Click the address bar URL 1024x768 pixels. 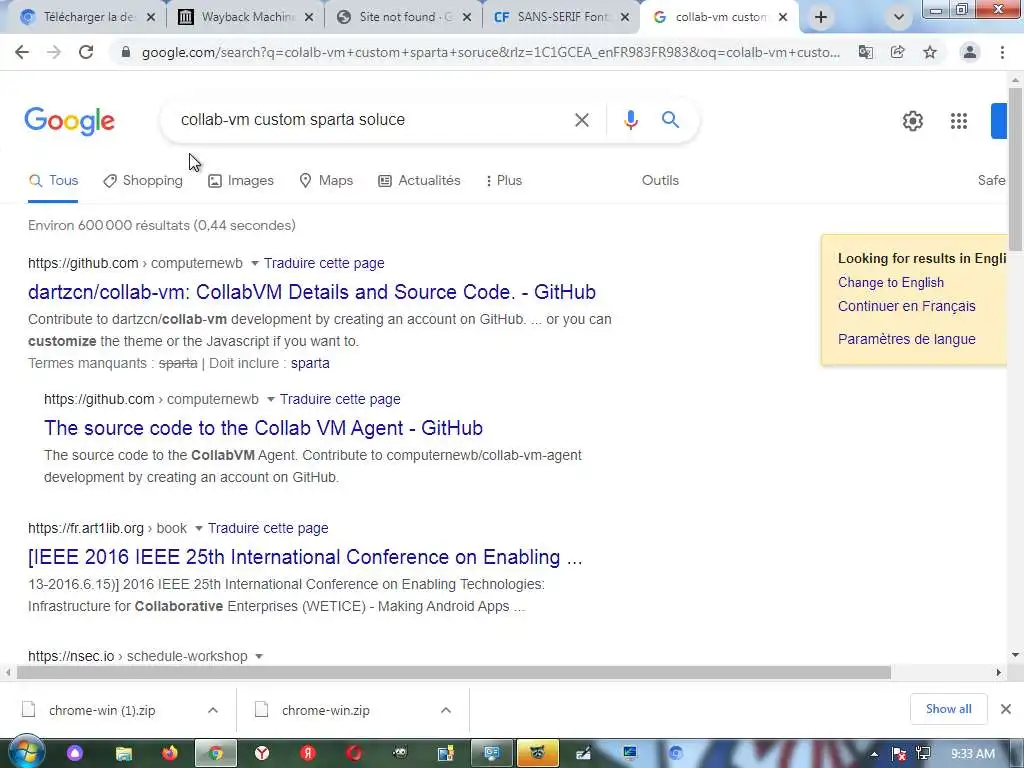point(490,52)
